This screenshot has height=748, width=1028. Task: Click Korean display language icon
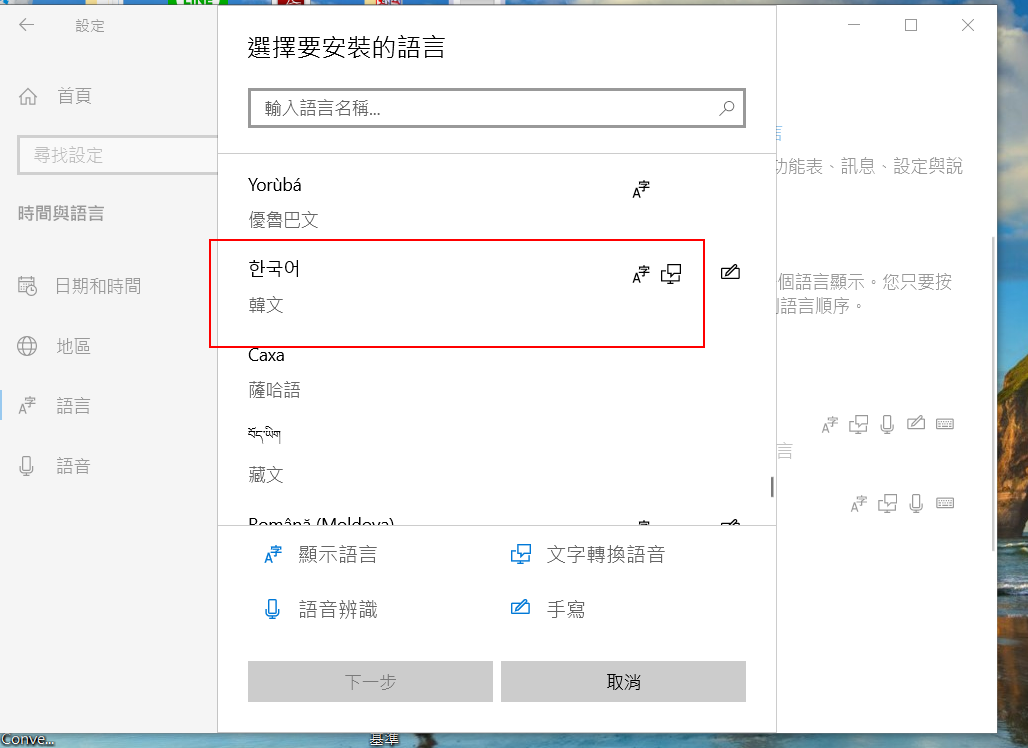641,274
